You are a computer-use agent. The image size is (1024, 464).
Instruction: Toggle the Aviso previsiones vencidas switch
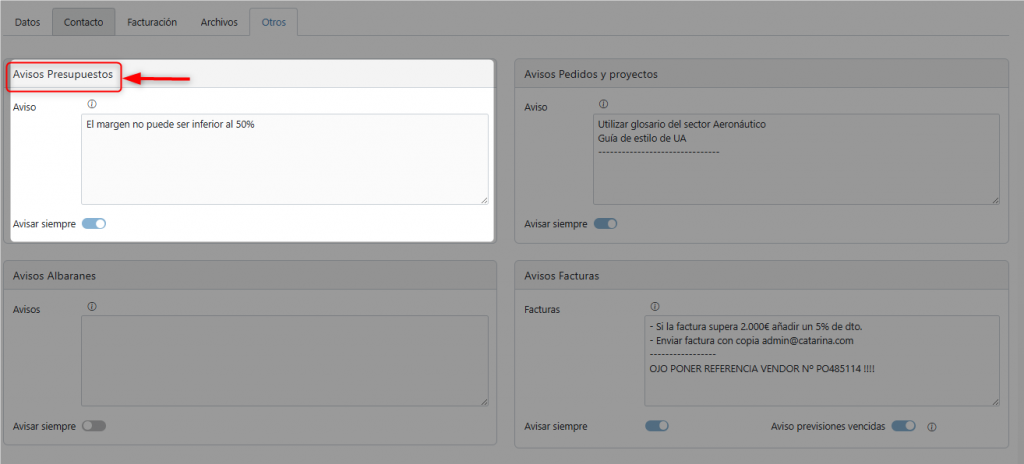click(x=903, y=426)
